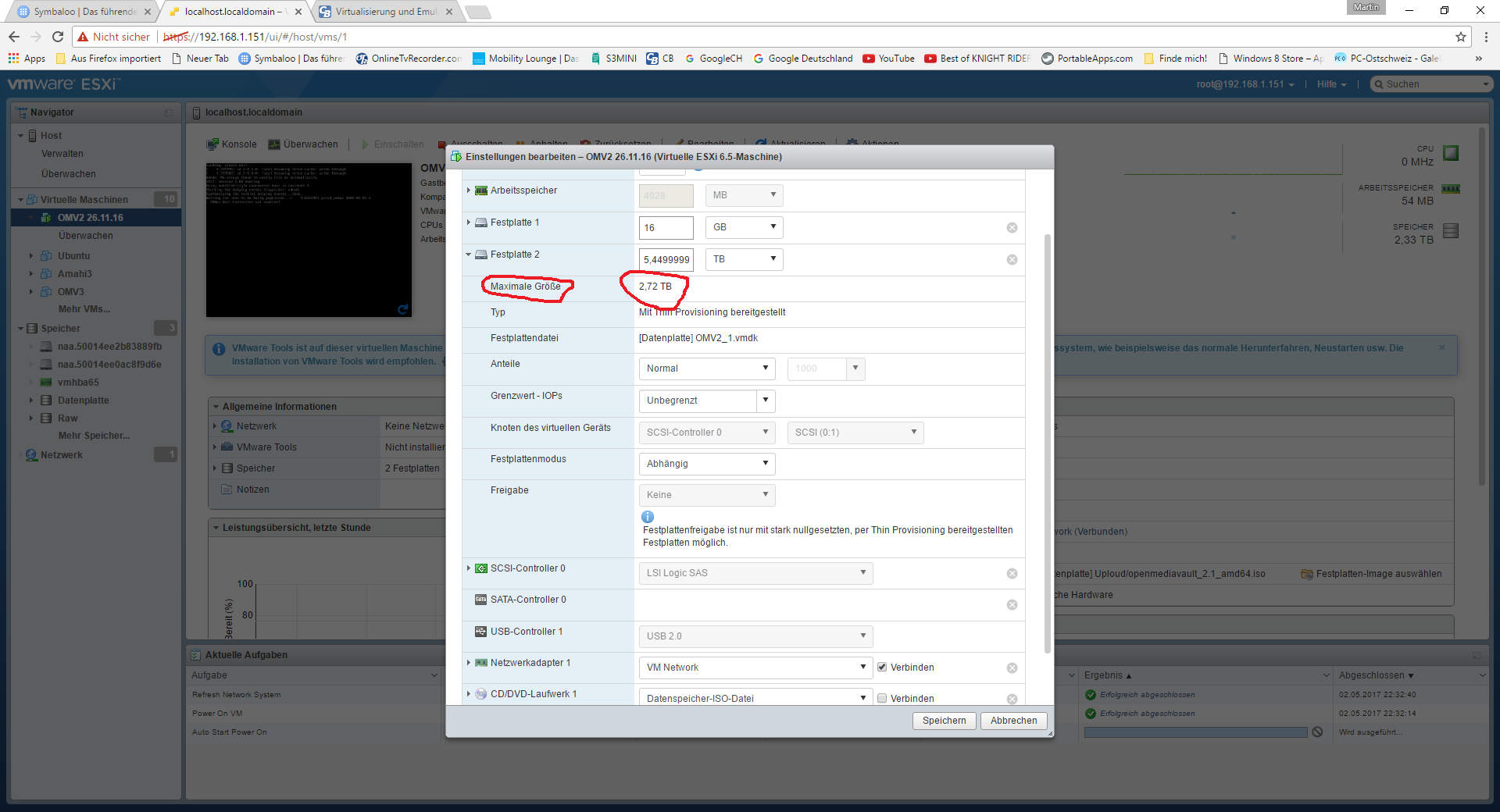Select the Amahi3 virtual machine
This screenshot has width=1500, height=812.
click(74, 274)
